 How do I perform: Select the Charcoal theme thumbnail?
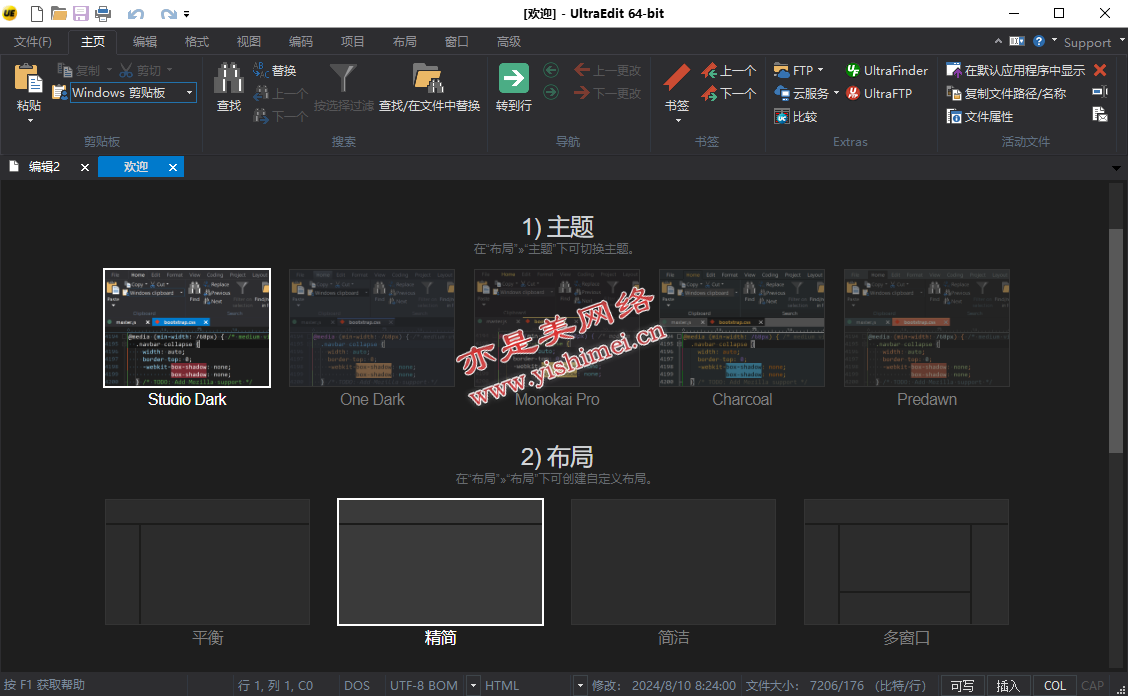[742, 328]
